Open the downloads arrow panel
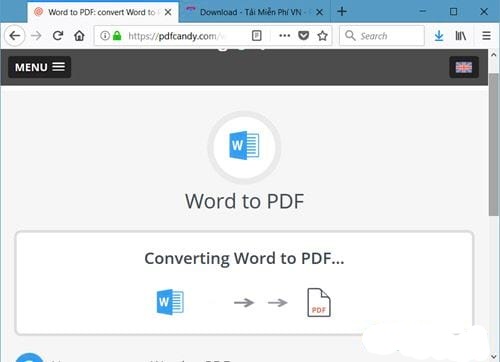500x362 pixels. (439, 35)
